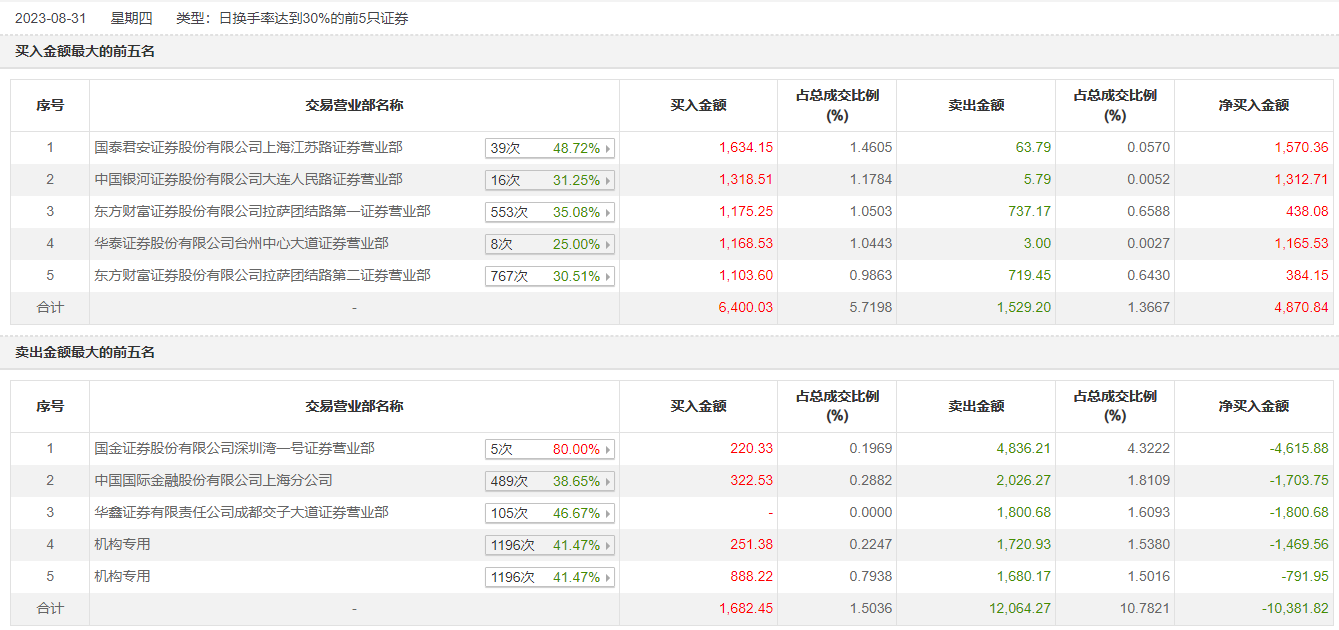Select ratio value 4.3222
The width and height of the screenshot is (1339, 630).
click(x=1149, y=449)
